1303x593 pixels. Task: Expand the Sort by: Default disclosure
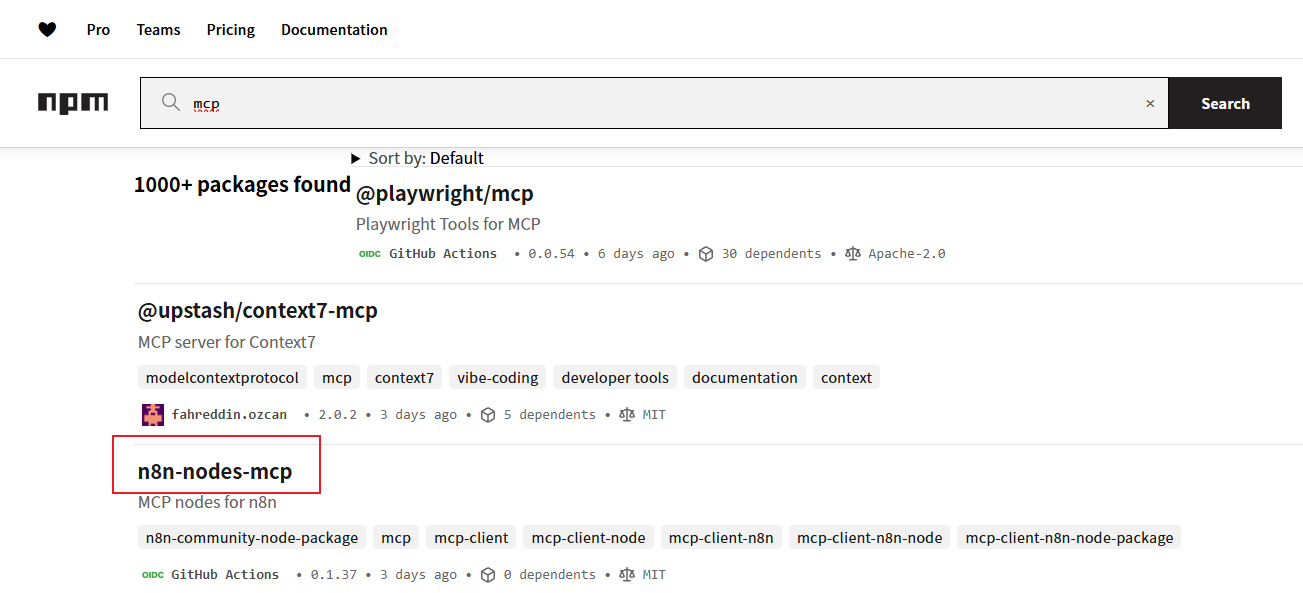pyautogui.click(x=417, y=158)
